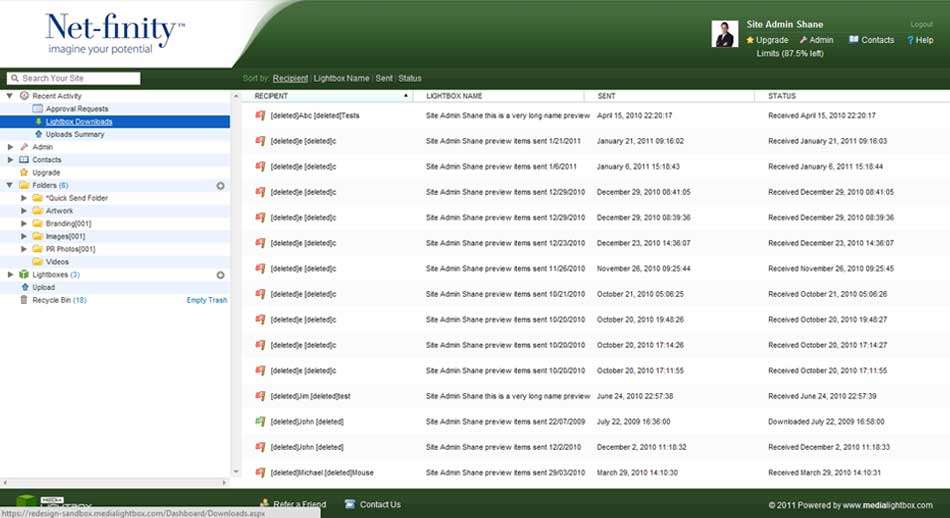The width and height of the screenshot is (950, 518).
Task: Collapse the Recent Activity tree node
Action: click(x=10, y=96)
